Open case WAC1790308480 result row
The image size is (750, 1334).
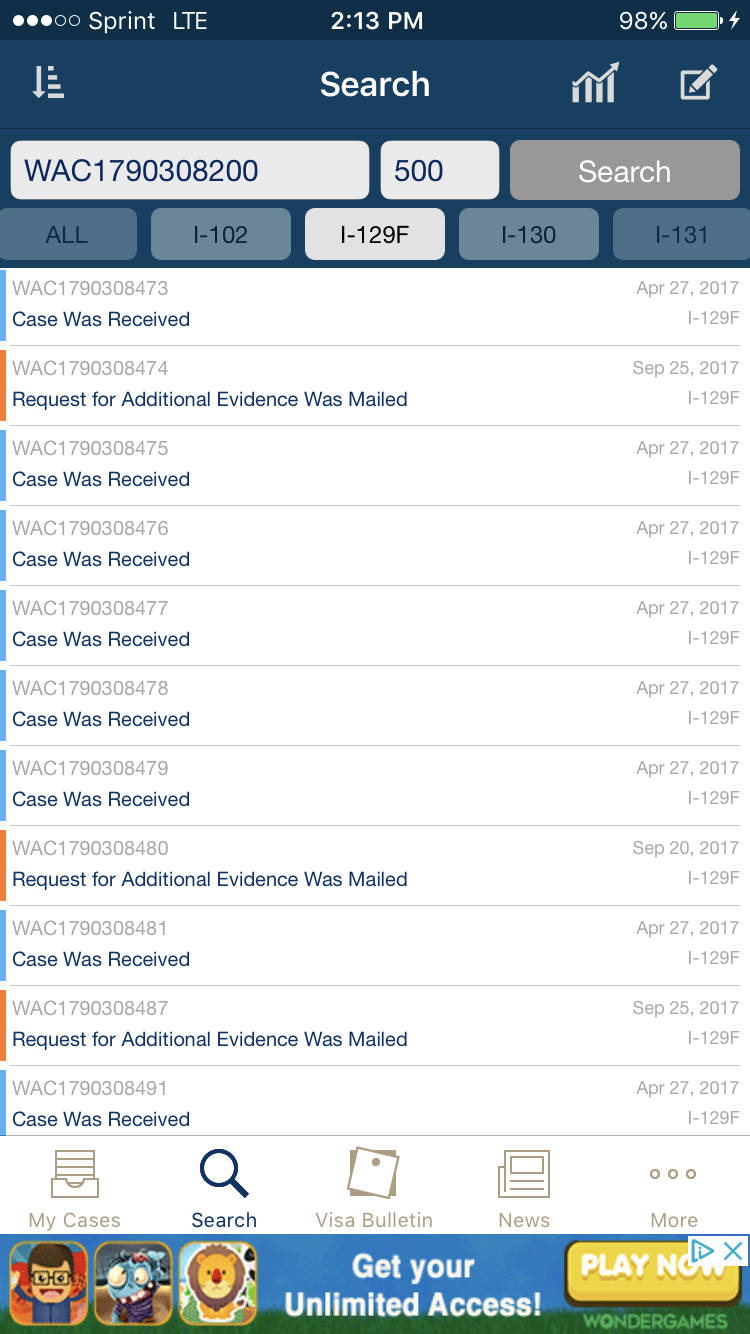(375, 865)
